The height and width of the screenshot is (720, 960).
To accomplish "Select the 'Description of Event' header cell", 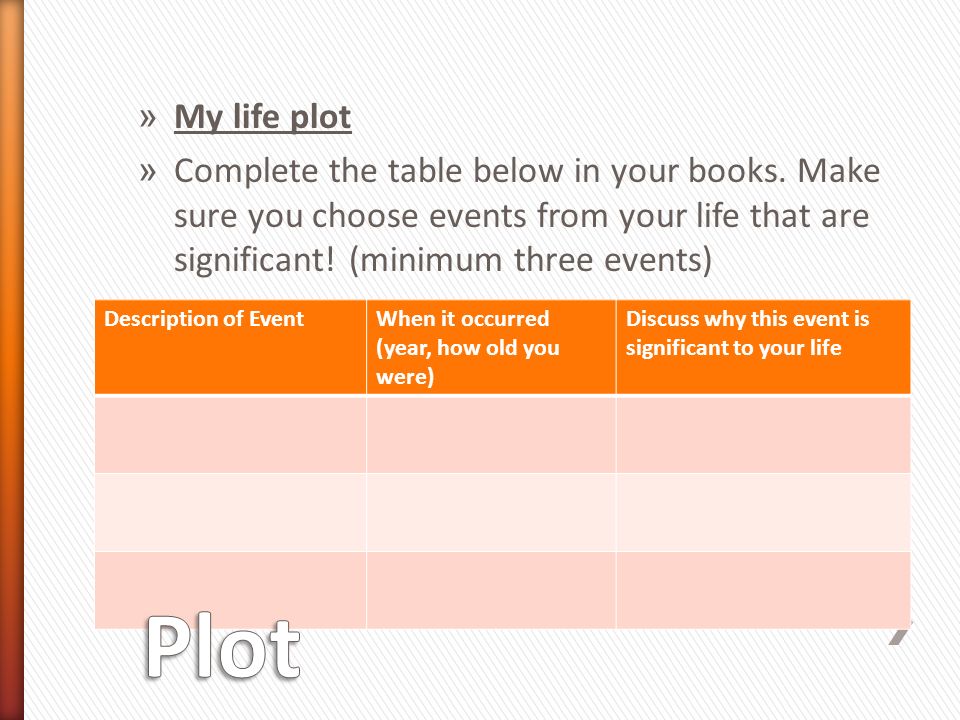I will pos(231,347).
